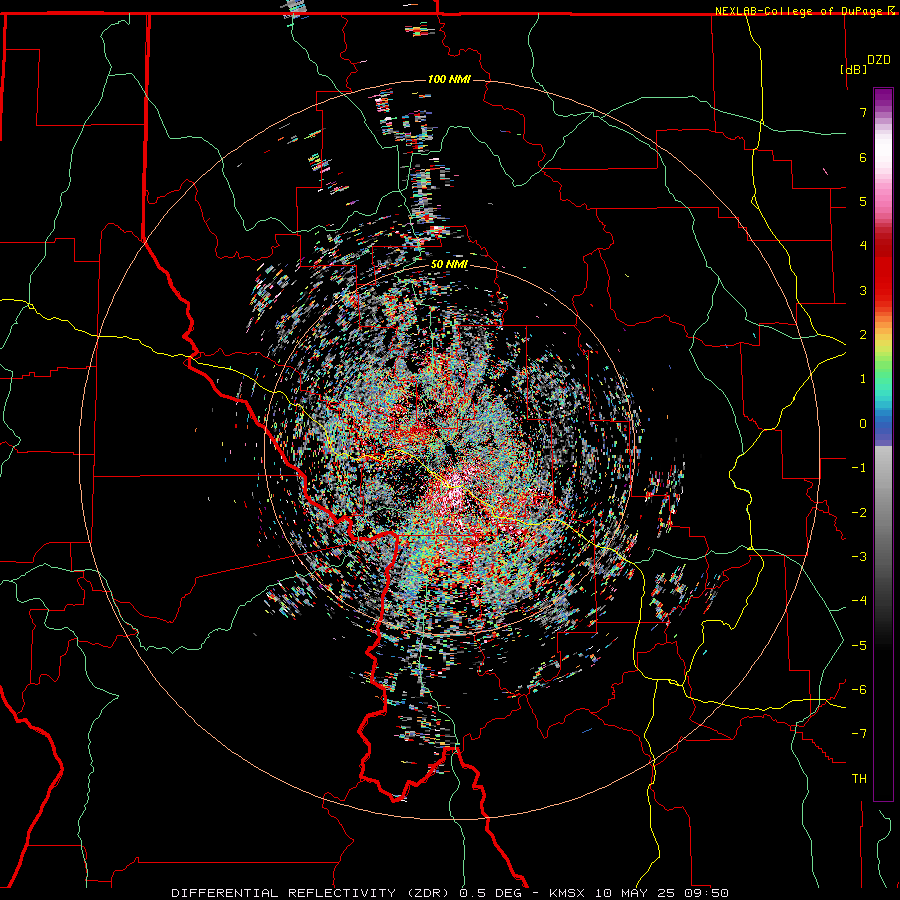Click the 5 tick label on the color scale
Image resolution: width=900 pixels, height=900 pixels.
(x=863, y=201)
